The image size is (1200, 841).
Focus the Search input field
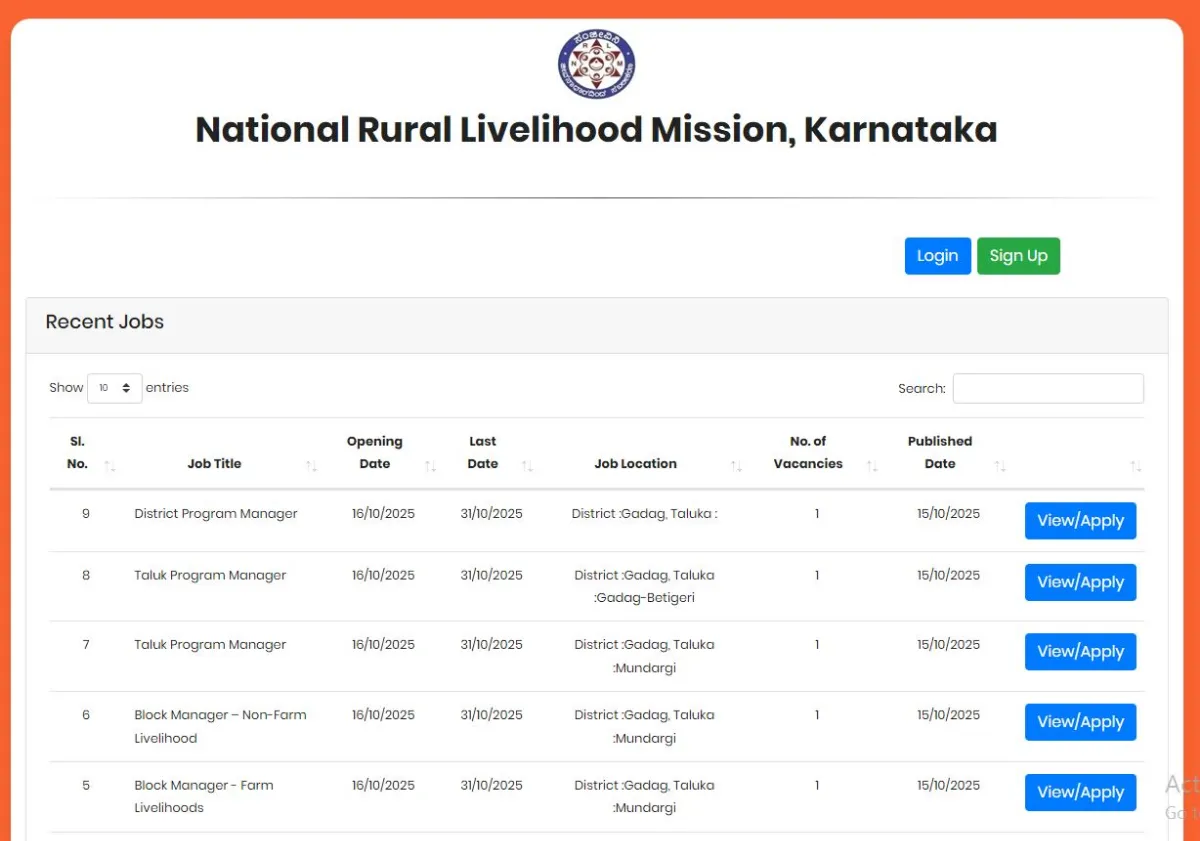1048,388
